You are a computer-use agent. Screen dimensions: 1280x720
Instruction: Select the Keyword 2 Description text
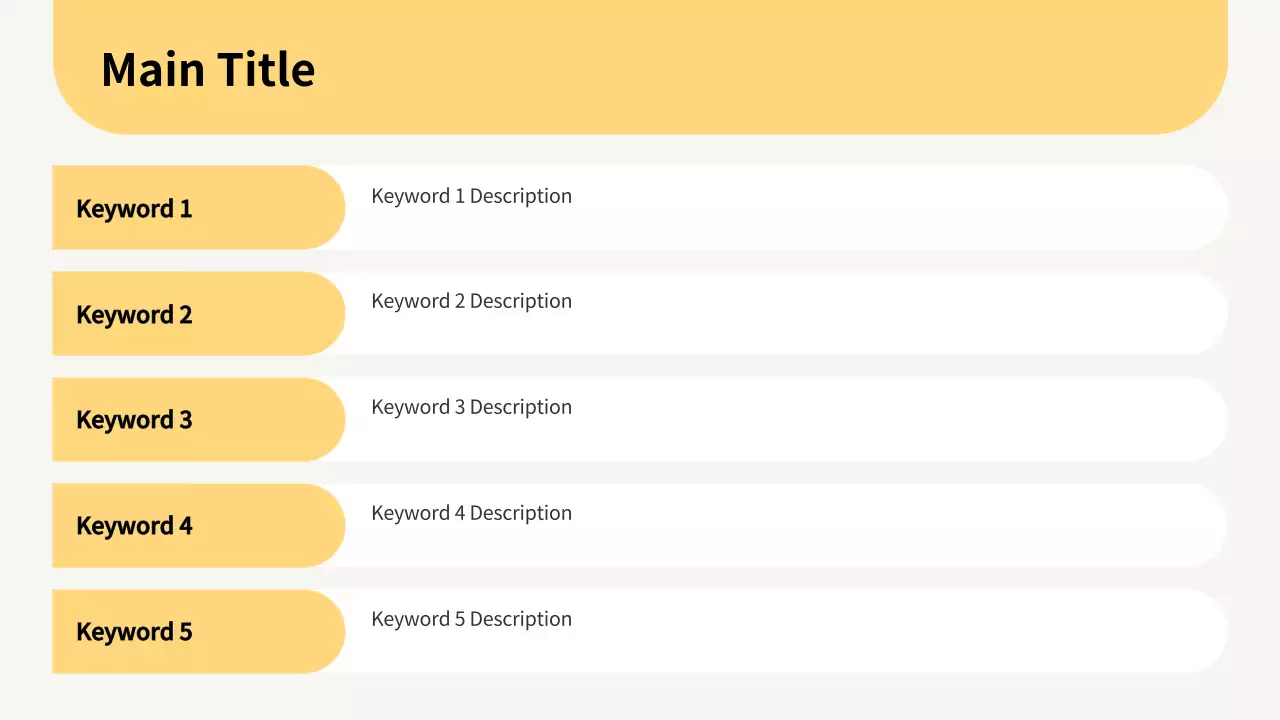click(x=471, y=301)
